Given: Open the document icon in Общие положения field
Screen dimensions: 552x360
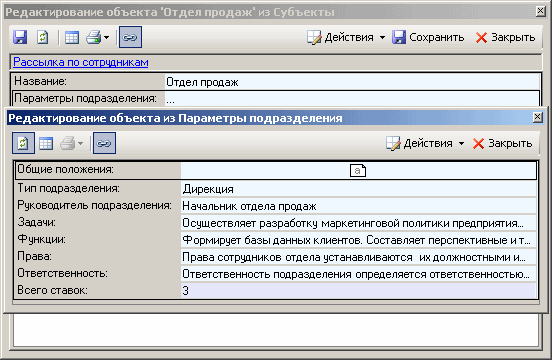Looking at the screenshot, I should [358, 171].
